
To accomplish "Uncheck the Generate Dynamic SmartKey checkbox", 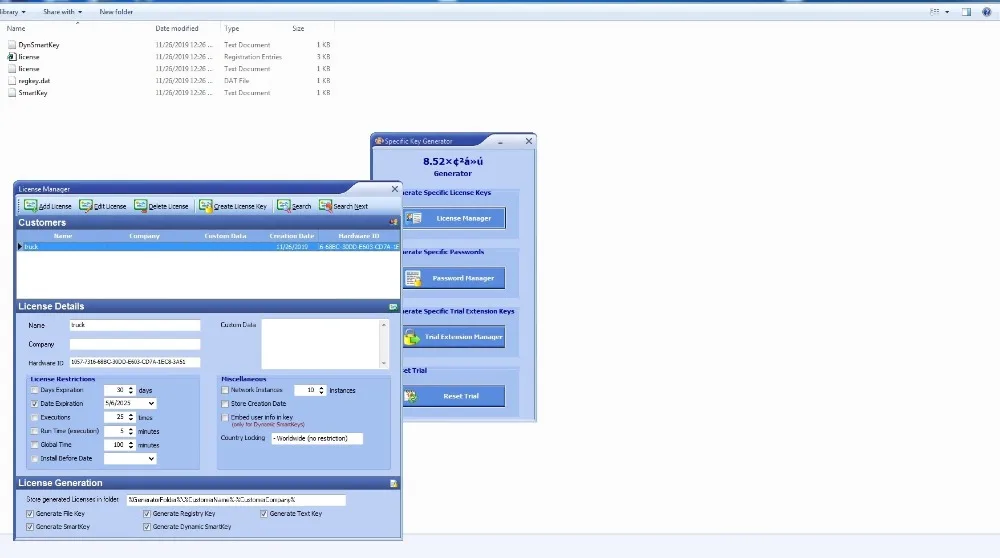I will pyautogui.click(x=147, y=527).
